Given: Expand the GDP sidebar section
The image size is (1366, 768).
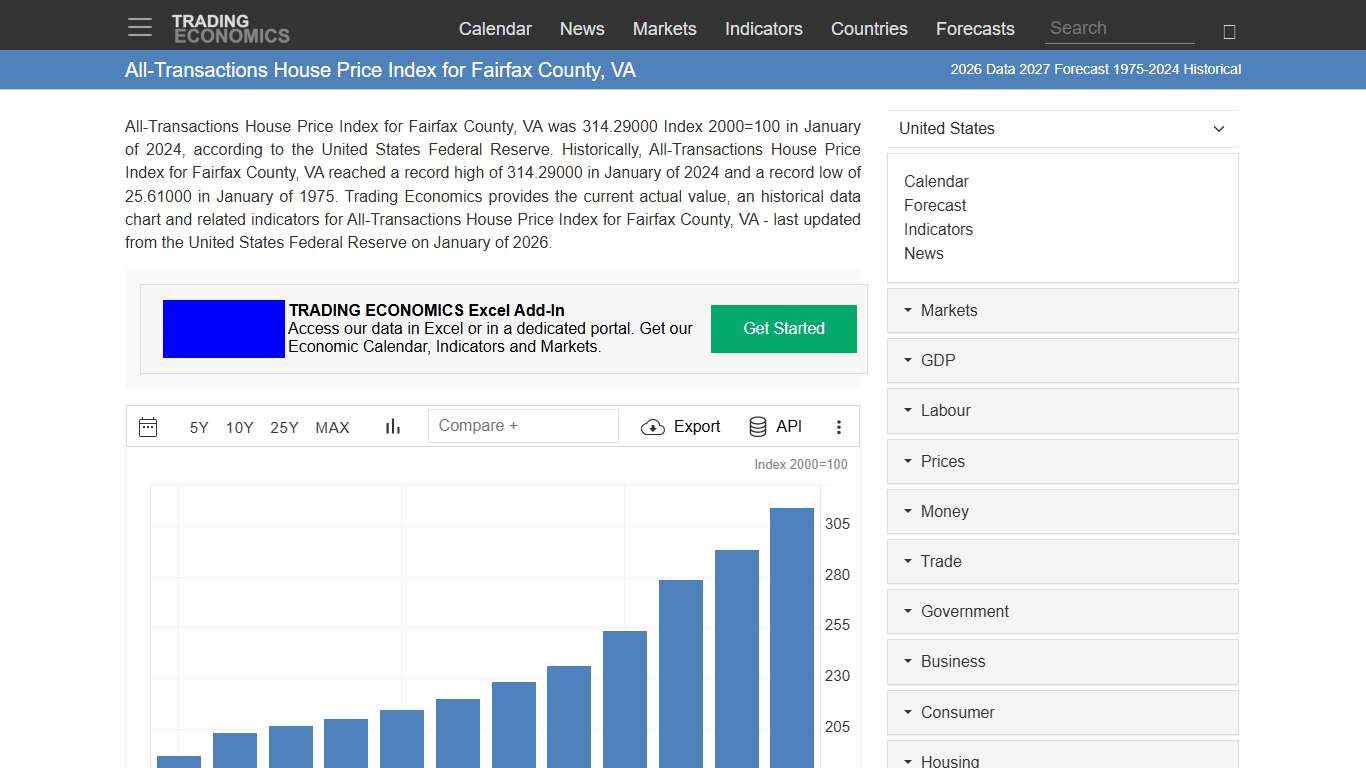Looking at the screenshot, I should pos(1062,361).
